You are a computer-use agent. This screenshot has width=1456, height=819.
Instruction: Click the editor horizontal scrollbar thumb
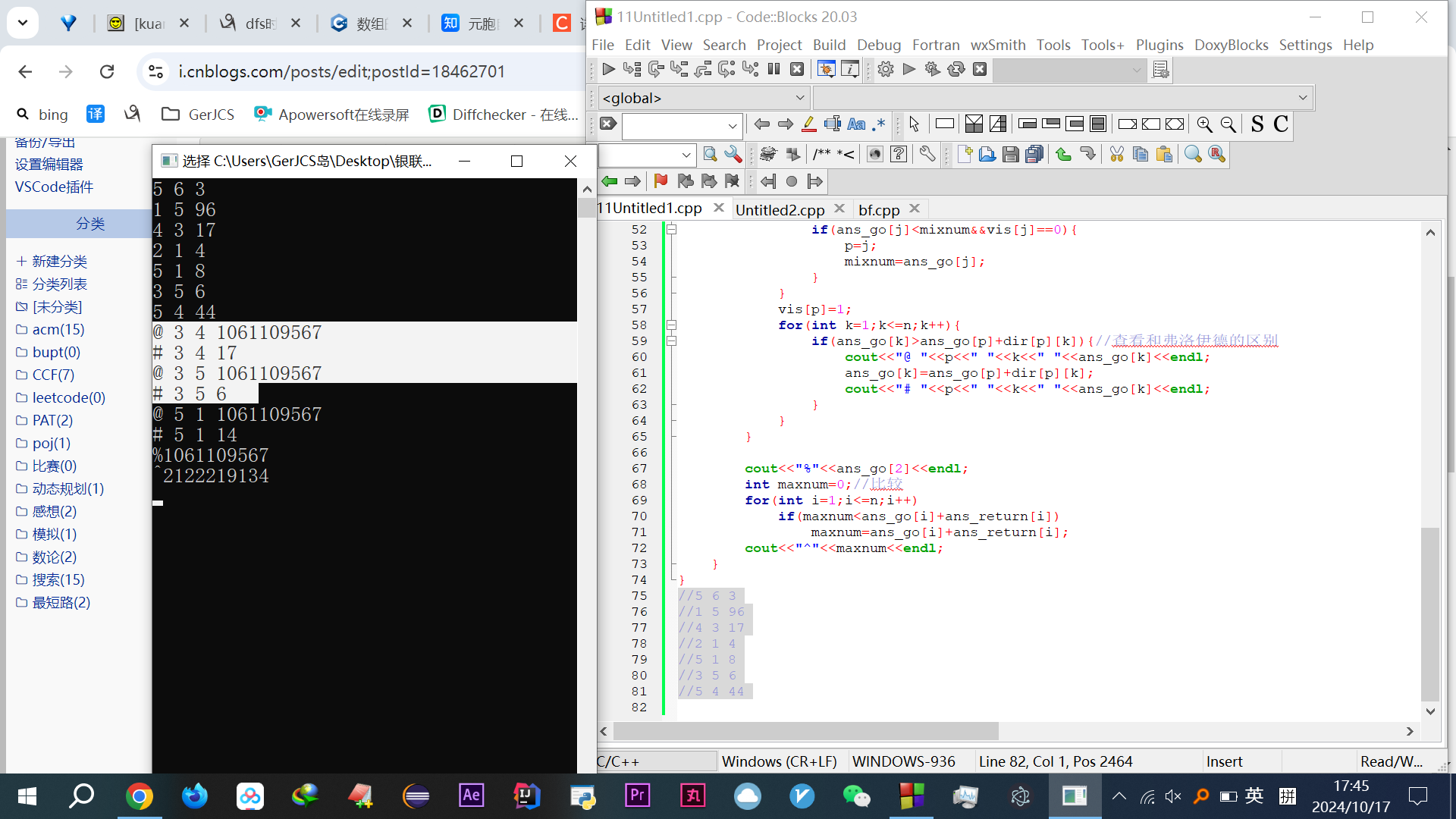tap(805, 731)
